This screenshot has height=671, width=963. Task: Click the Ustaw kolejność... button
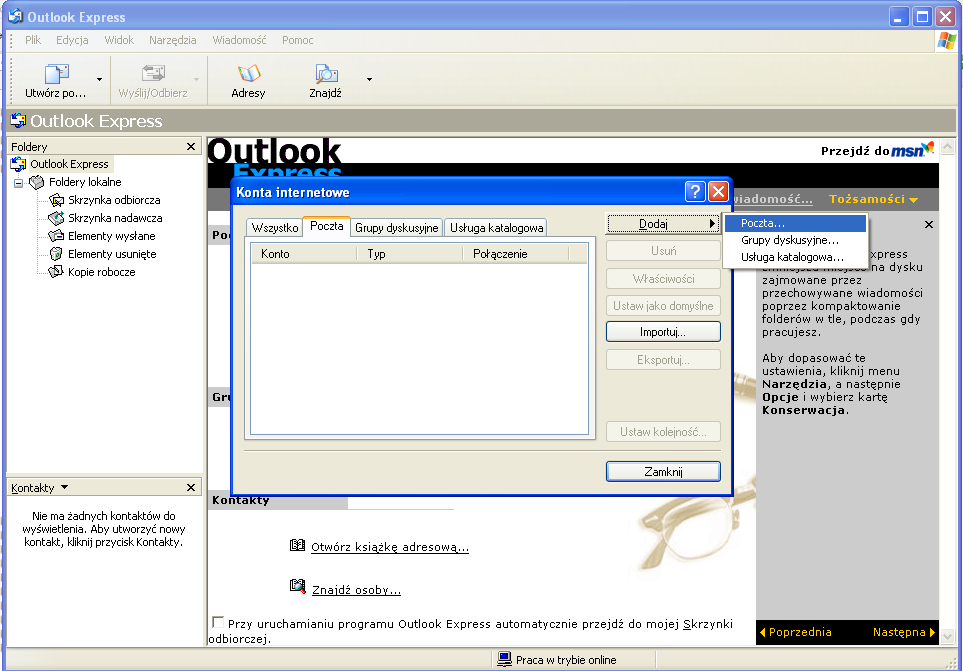(x=663, y=432)
